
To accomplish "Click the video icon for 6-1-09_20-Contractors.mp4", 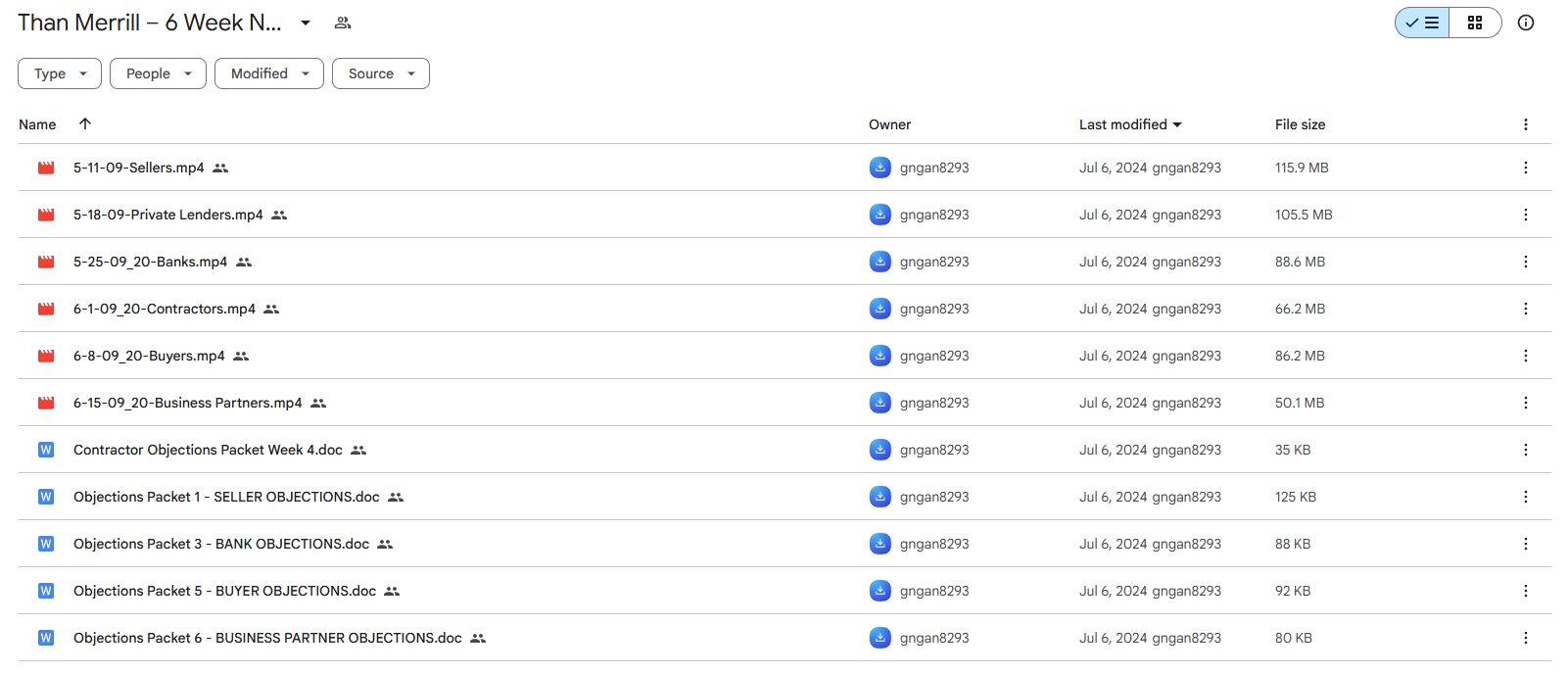I will coord(46,309).
